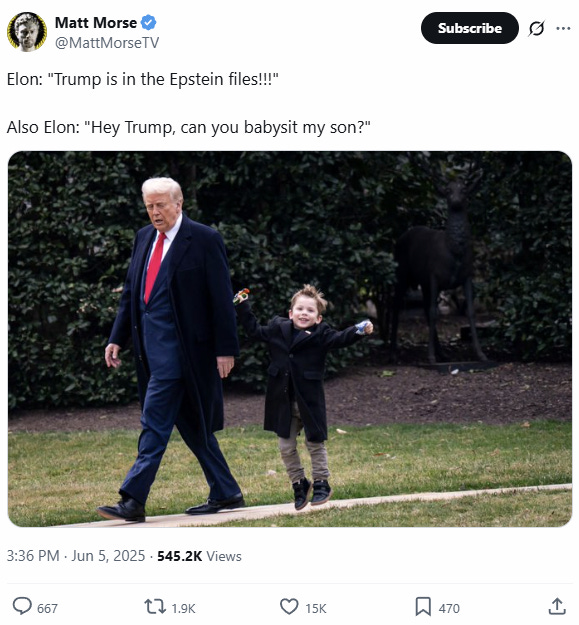
Task: Click the 3:36 PM Jun 5, 2025 timestamp
Action: [76, 556]
